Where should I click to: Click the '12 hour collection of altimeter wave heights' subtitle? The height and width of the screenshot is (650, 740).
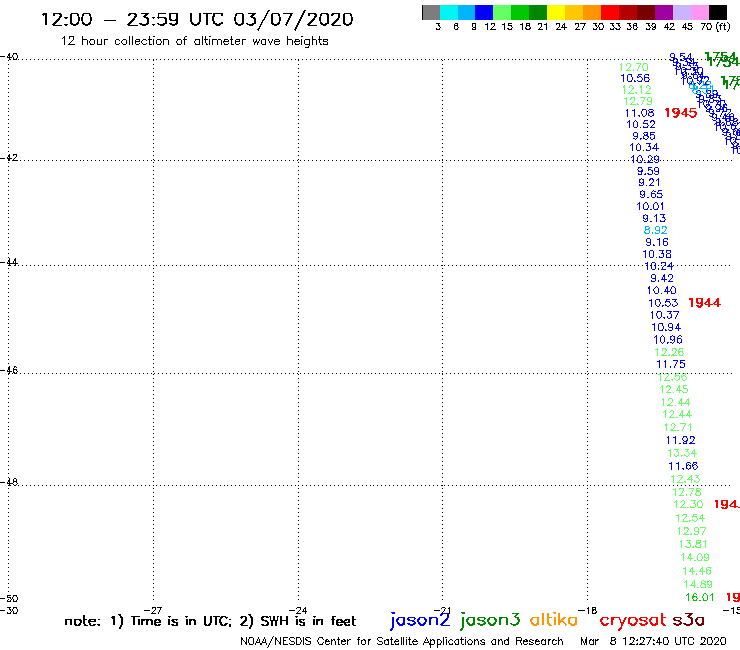(x=194, y=41)
